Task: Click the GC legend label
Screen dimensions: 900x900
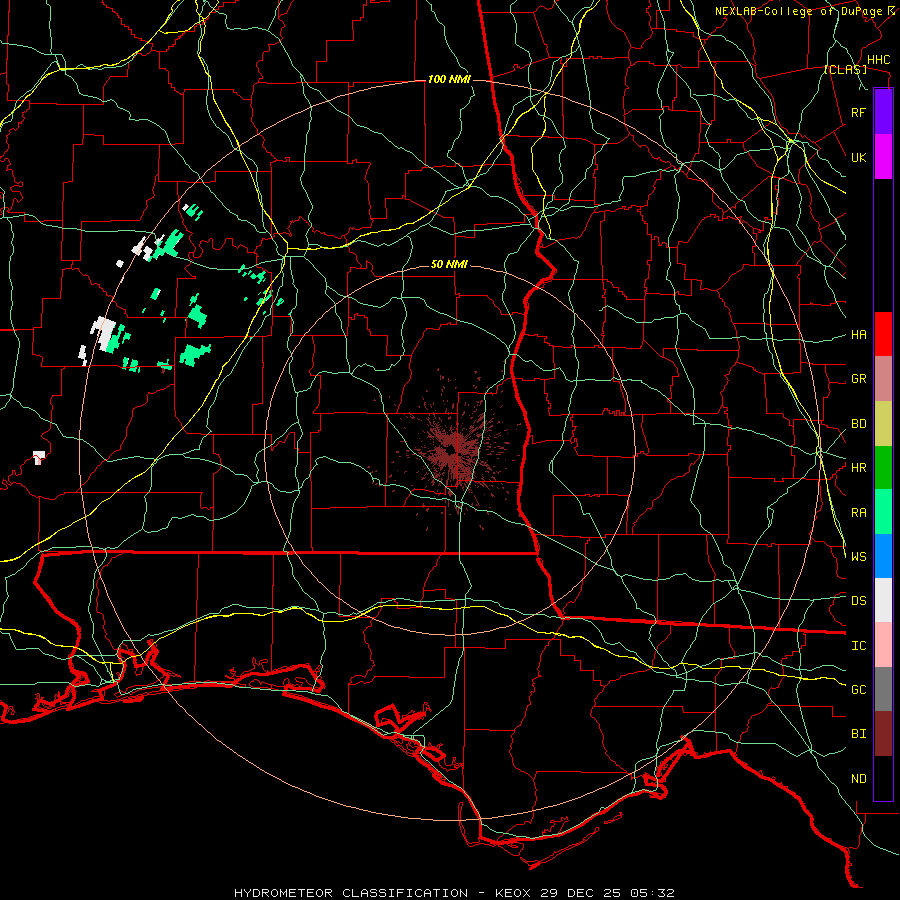Action: point(858,690)
